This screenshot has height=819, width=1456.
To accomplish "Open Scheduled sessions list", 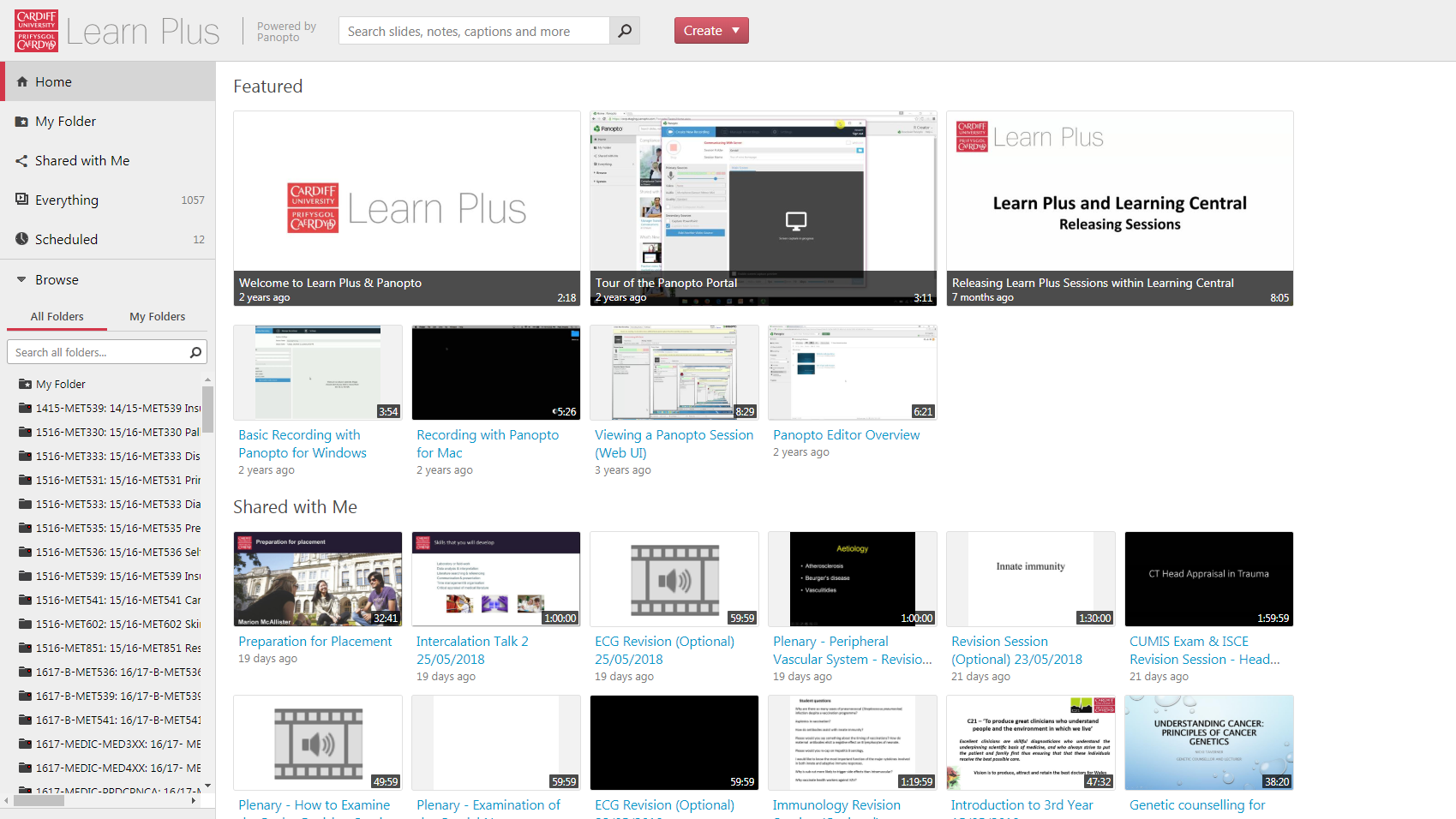I will tap(108, 239).
